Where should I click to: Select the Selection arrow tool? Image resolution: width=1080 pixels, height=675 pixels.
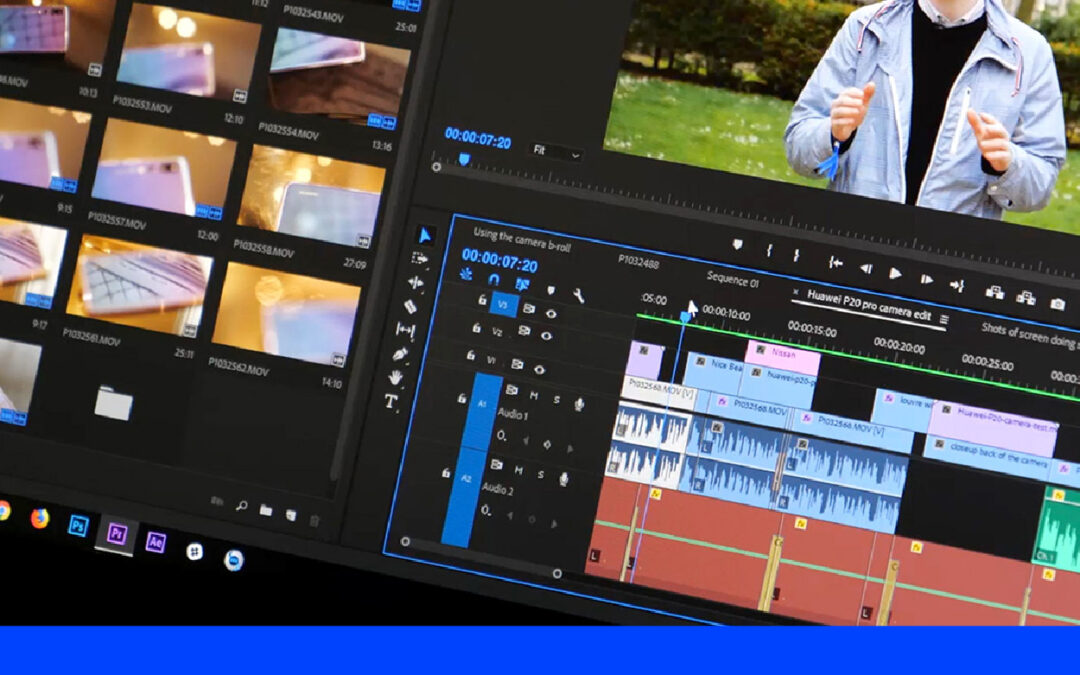click(x=425, y=236)
